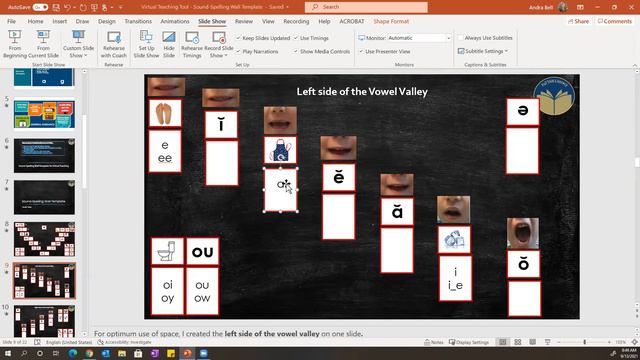Collapse the ribbon with the chevron
The image size is (640, 360).
tap(635, 65)
